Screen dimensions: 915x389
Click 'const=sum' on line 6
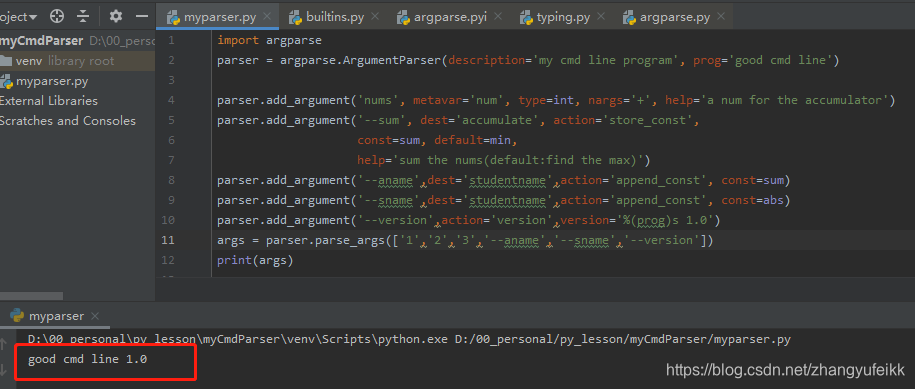[389, 140]
